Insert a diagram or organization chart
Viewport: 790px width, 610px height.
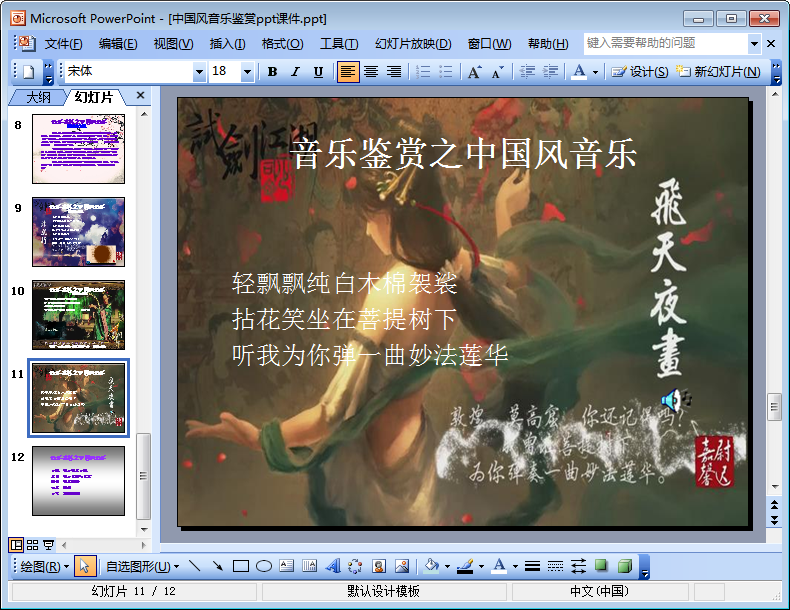(356, 567)
